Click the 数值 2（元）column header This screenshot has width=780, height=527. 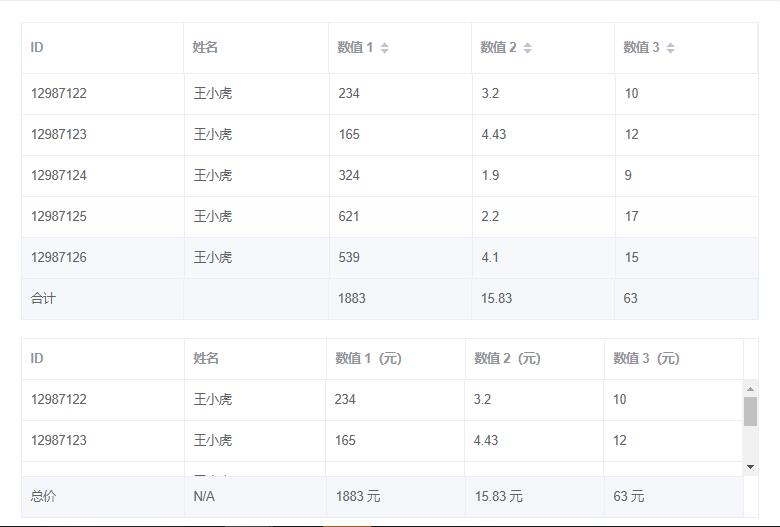coord(508,358)
